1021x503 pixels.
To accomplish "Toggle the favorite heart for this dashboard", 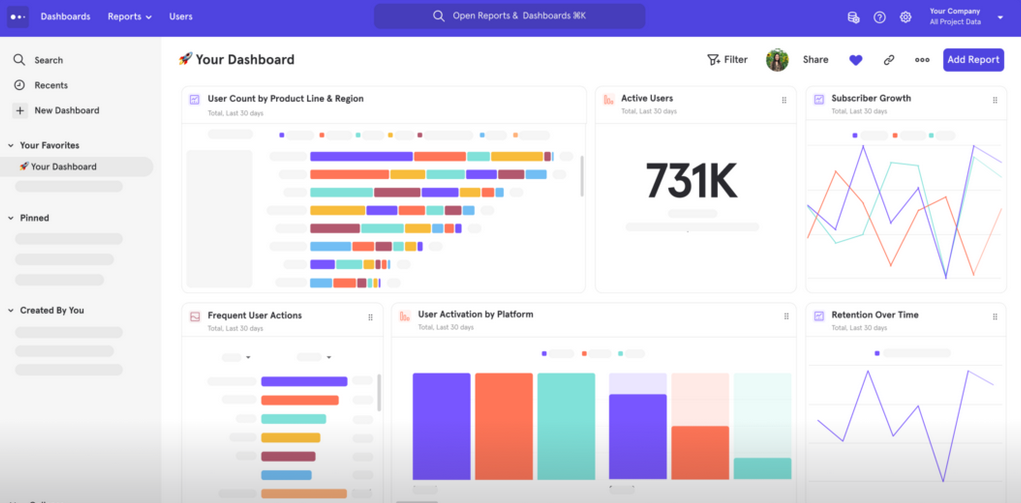I will 855,60.
